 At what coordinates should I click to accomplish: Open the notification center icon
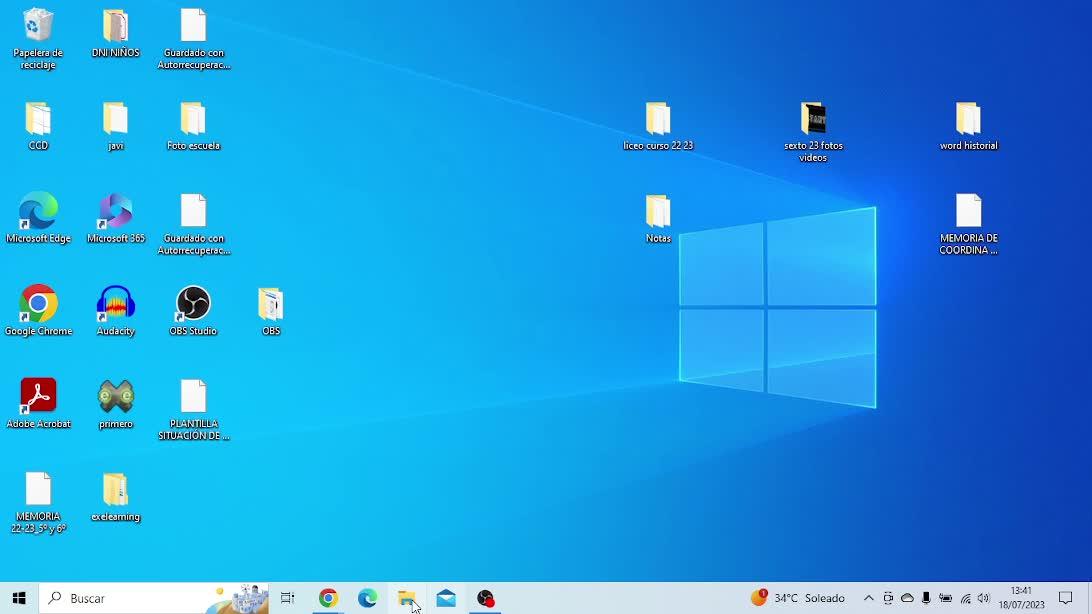[x=1066, y=598]
